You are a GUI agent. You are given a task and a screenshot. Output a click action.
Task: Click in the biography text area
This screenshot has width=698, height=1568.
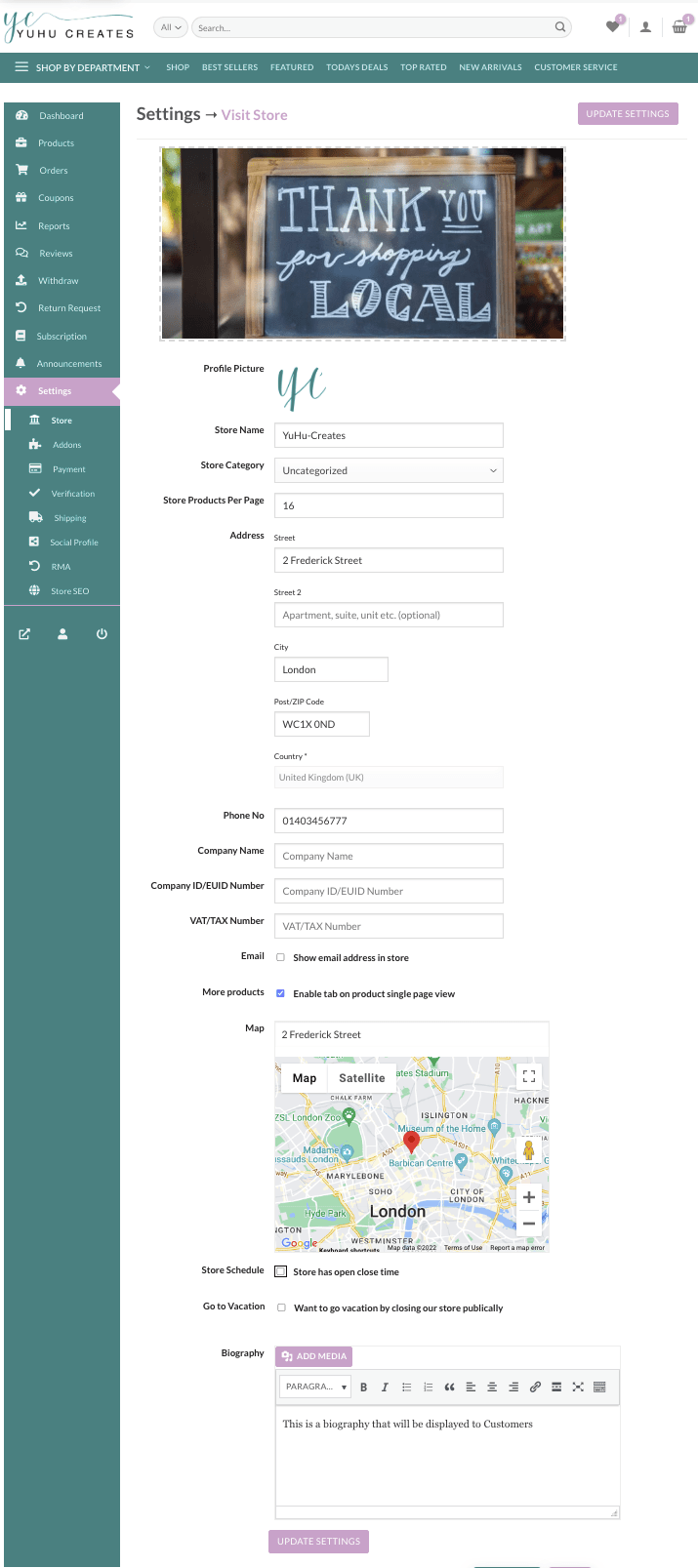click(447, 1457)
